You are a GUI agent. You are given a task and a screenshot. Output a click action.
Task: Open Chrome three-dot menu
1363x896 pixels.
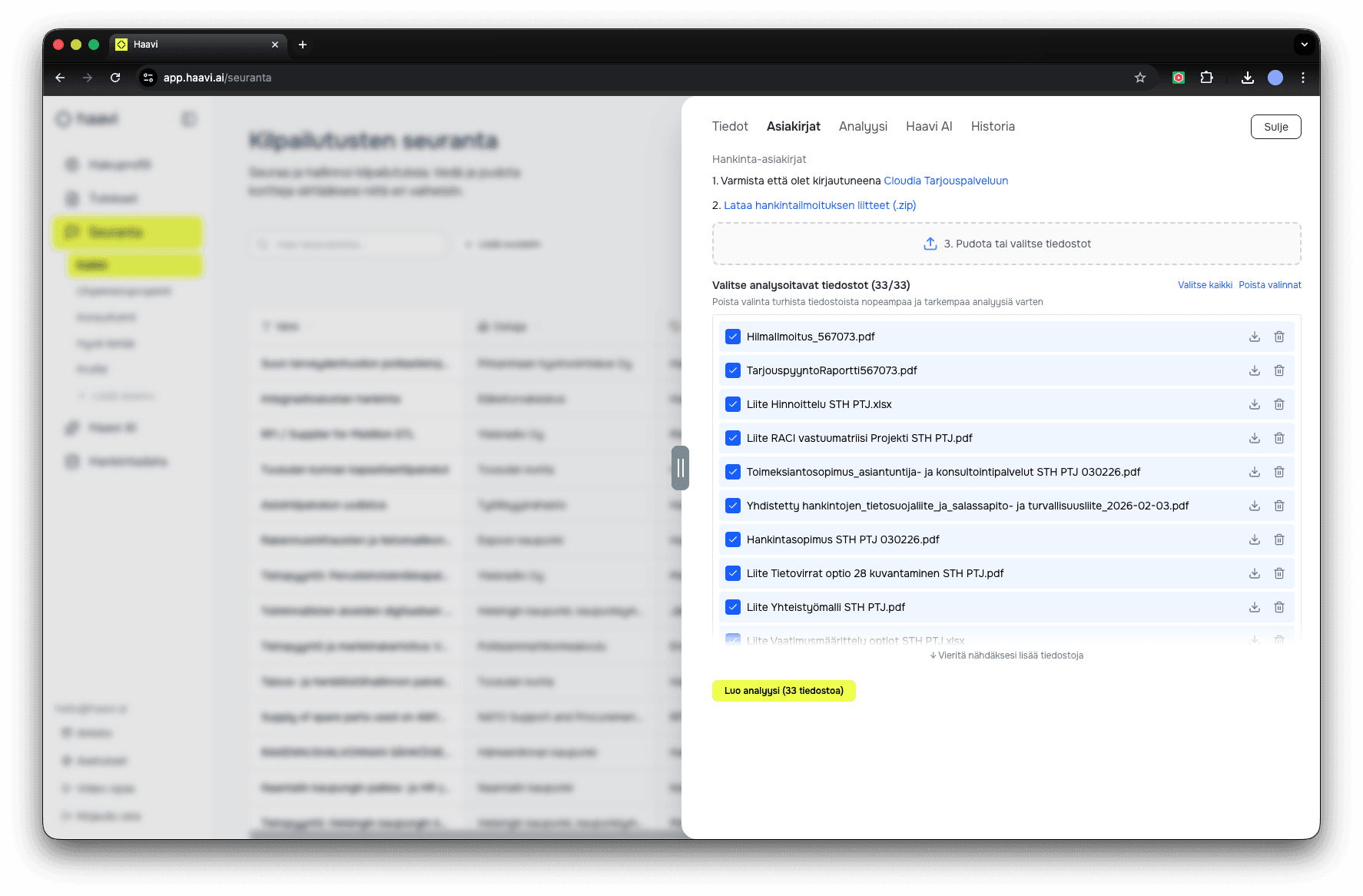pos(1302,78)
